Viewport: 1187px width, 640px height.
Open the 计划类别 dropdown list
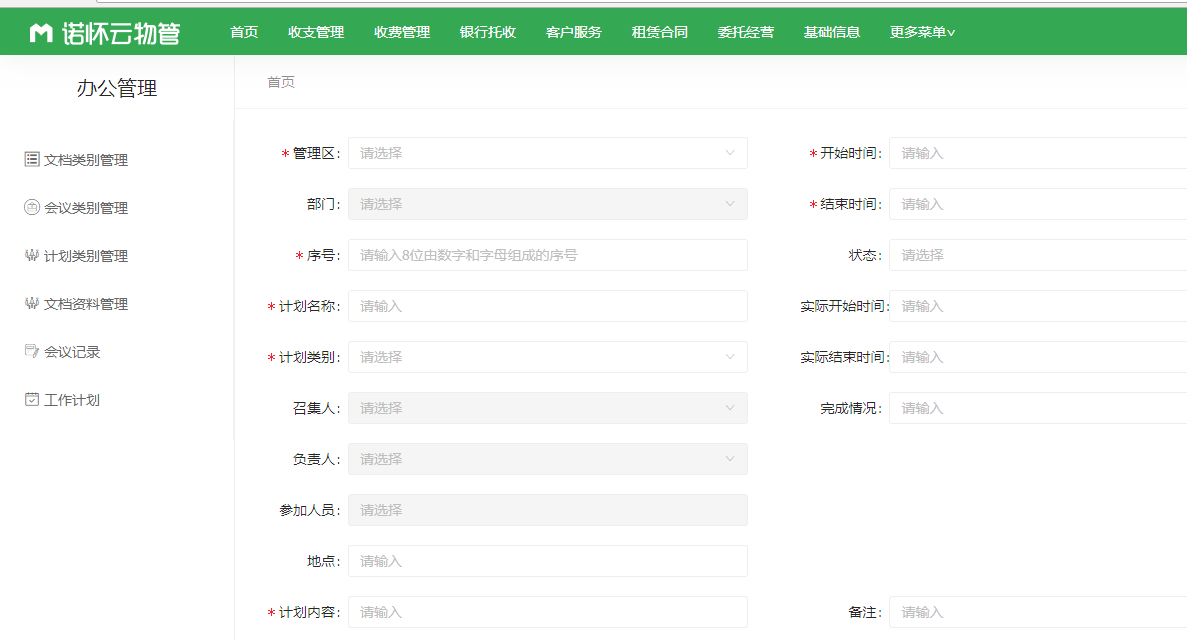(x=547, y=357)
